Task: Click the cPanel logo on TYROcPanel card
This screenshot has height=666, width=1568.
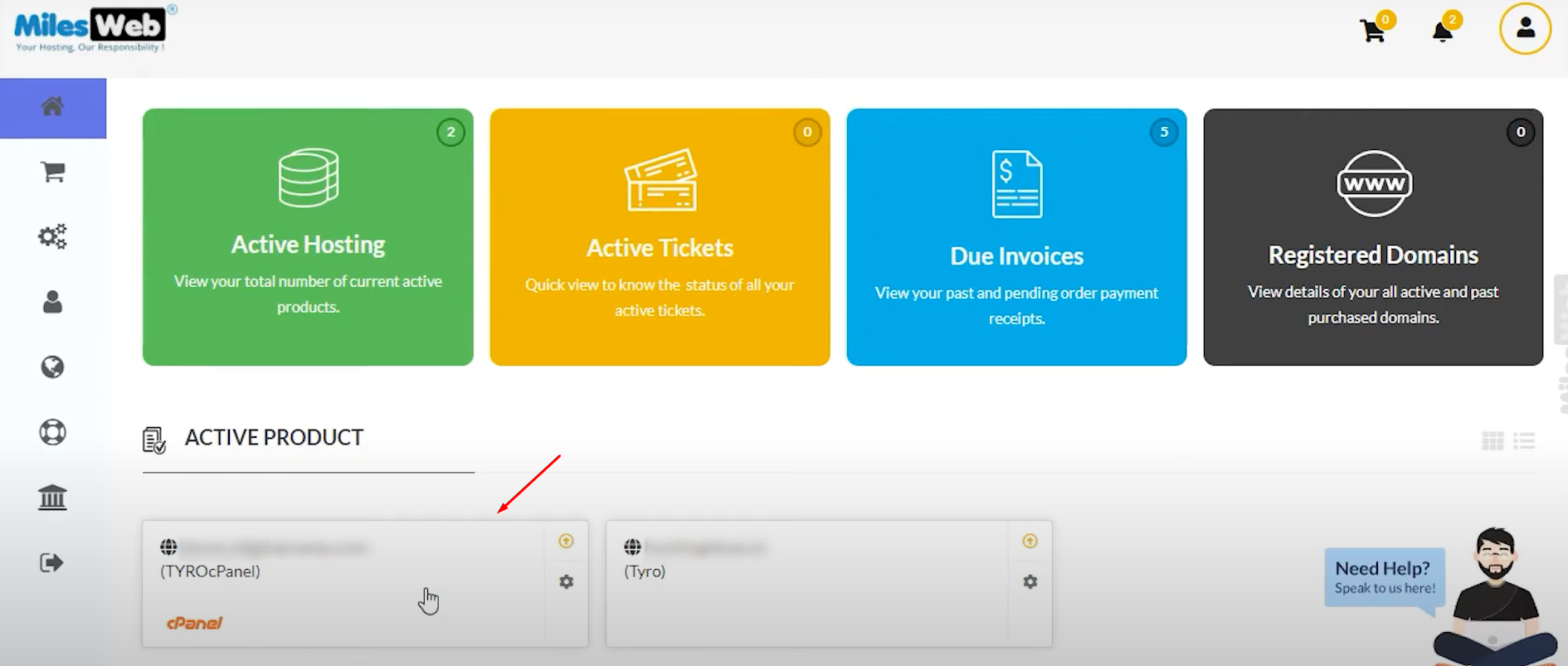Action: [194, 623]
